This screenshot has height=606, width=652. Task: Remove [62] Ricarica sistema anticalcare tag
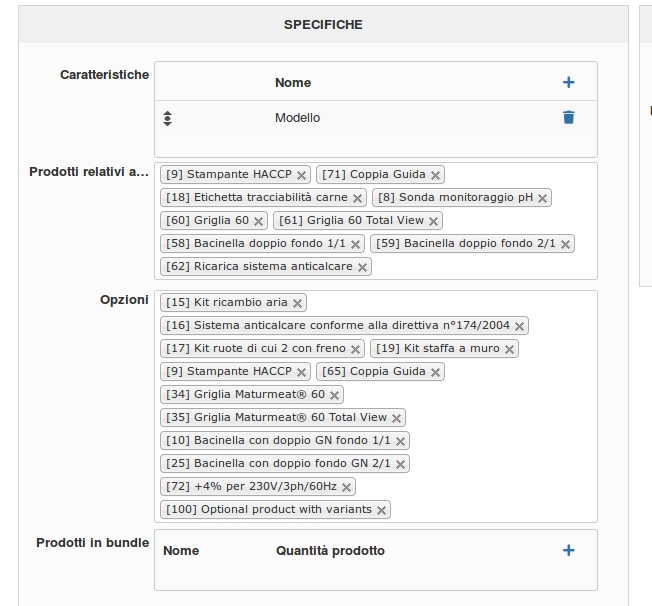362,267
